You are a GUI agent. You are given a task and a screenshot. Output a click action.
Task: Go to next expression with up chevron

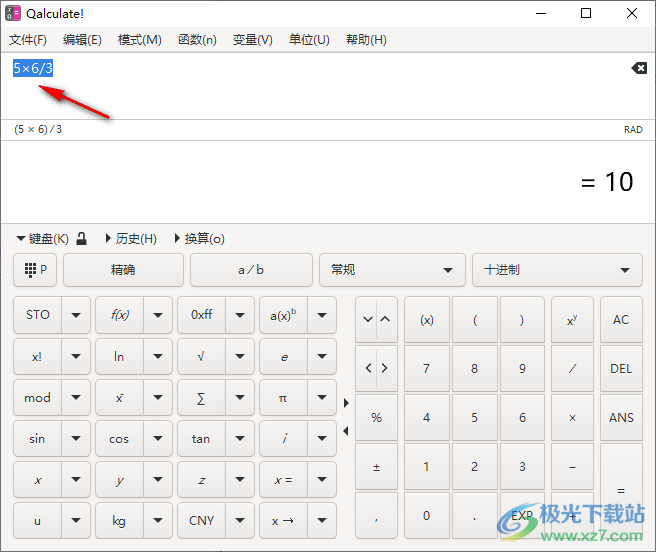(x=385, y=319)
